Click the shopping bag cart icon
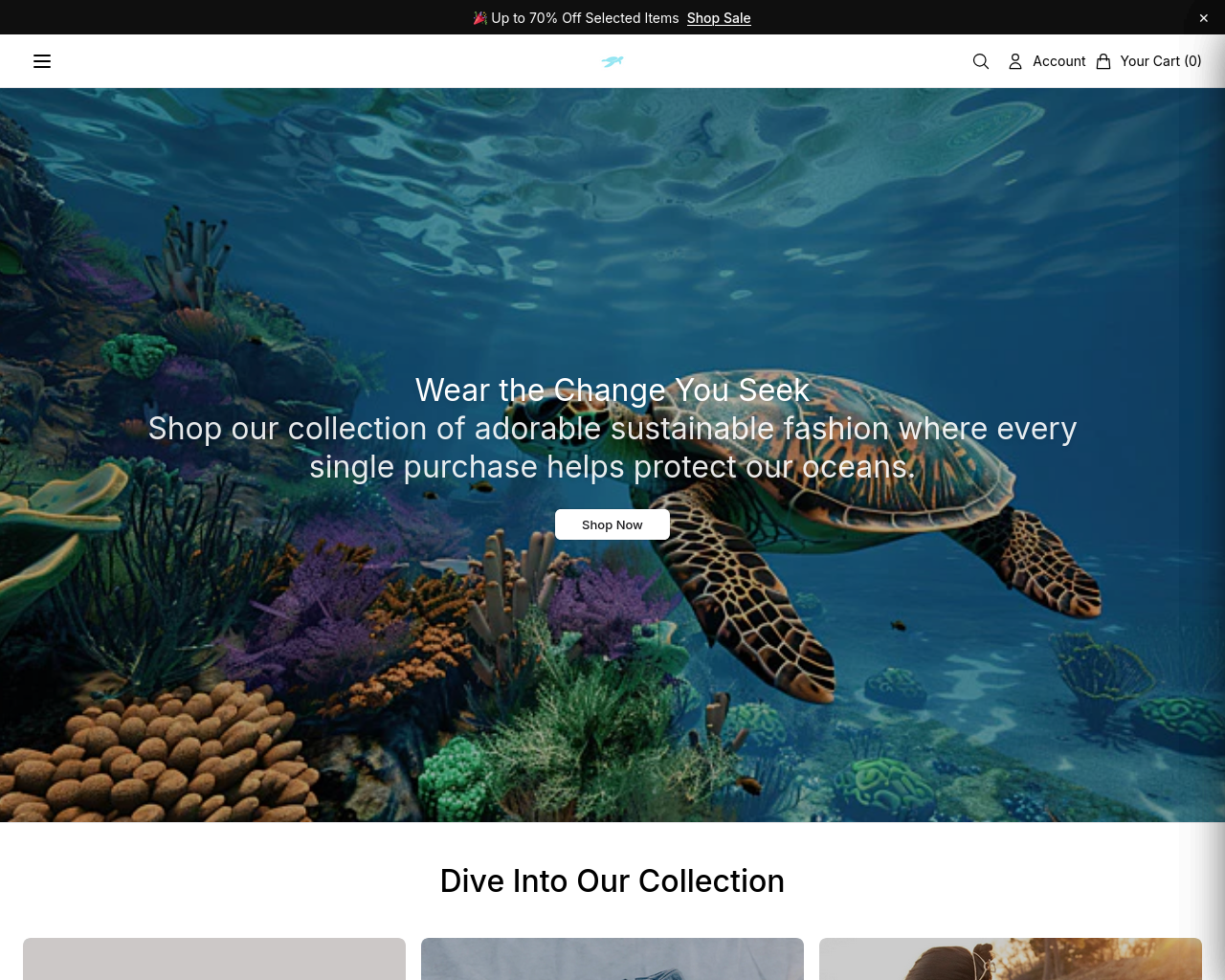This screenshot has width=1225, height=980. click(x=1103, y=61)
